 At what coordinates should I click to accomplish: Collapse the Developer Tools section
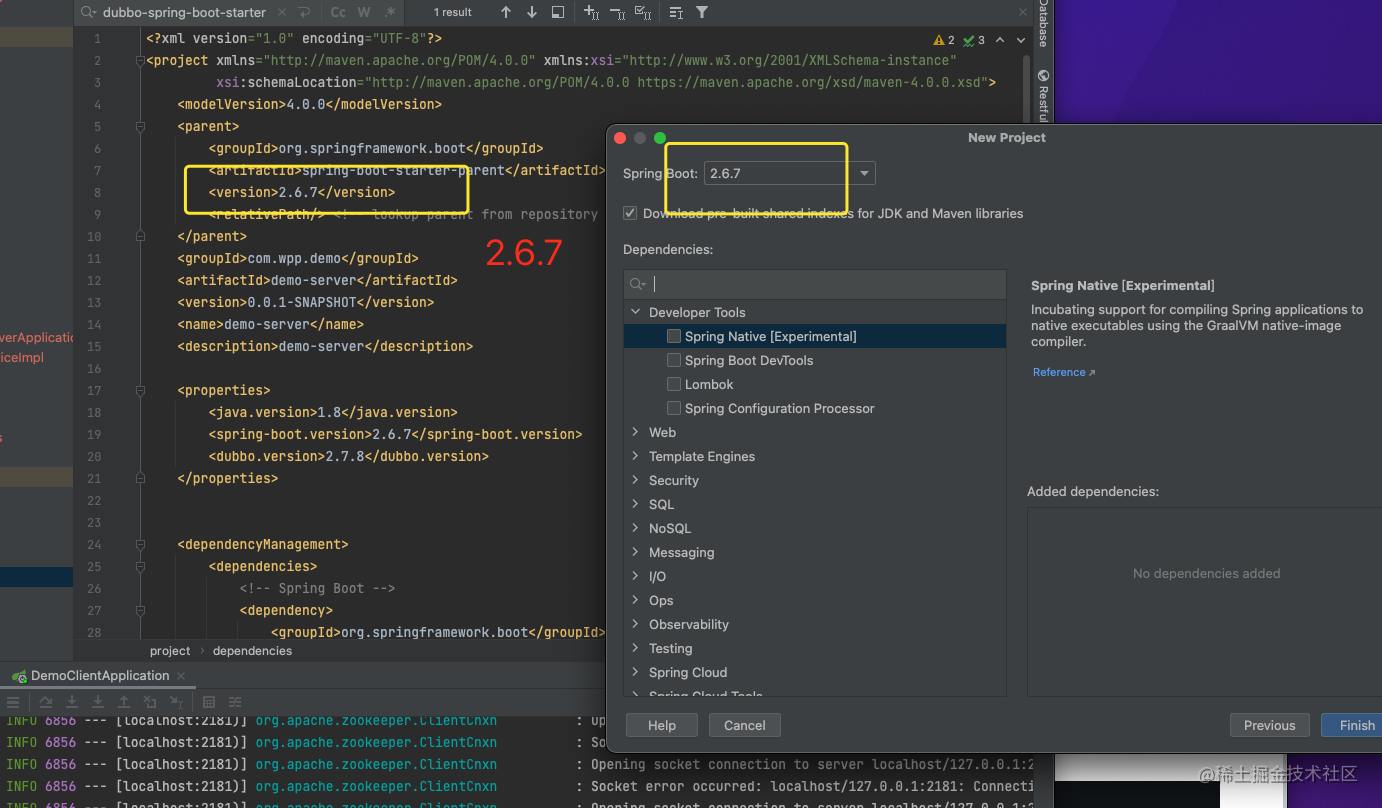click(x=635, y=312)
